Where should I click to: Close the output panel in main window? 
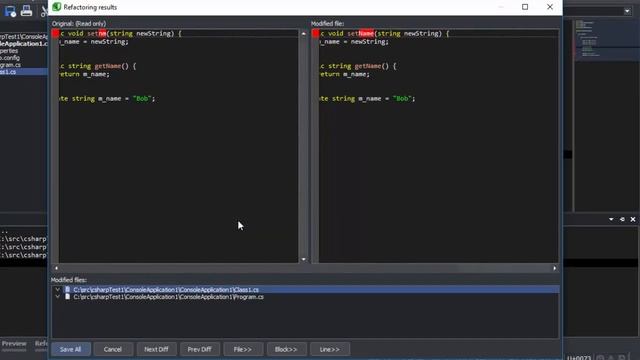coord(633,220)
